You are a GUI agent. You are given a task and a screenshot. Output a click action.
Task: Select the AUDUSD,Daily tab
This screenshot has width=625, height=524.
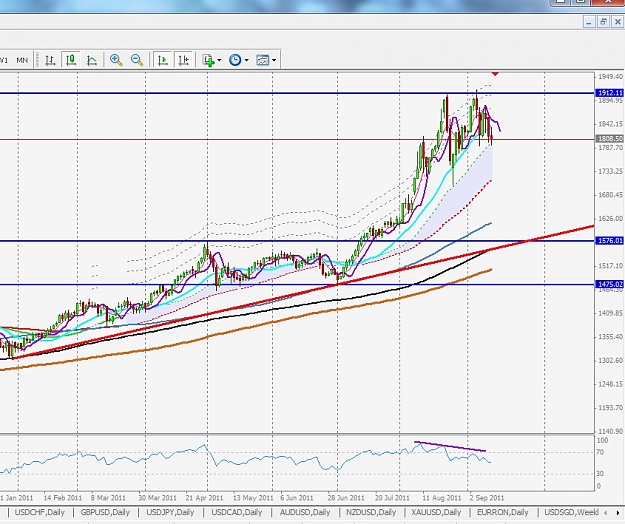[x=305, y=512]
